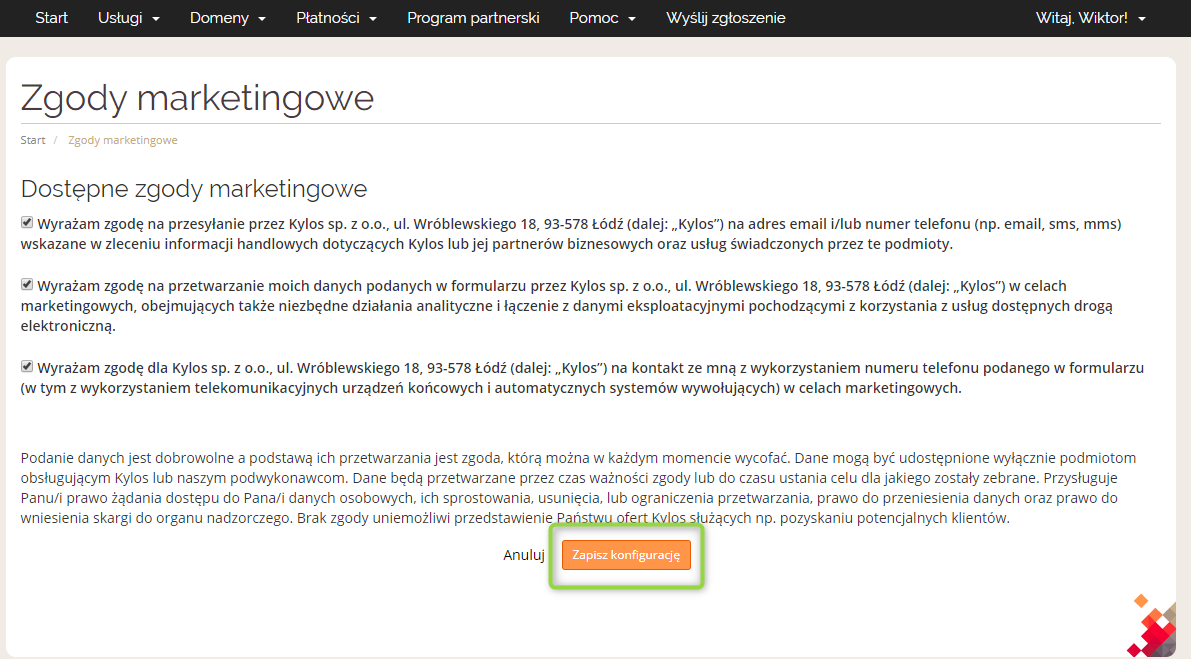1191x659 pixels.
Task: Open the Witaj, Wiktor! user menu
Action: click(1090, 18)
